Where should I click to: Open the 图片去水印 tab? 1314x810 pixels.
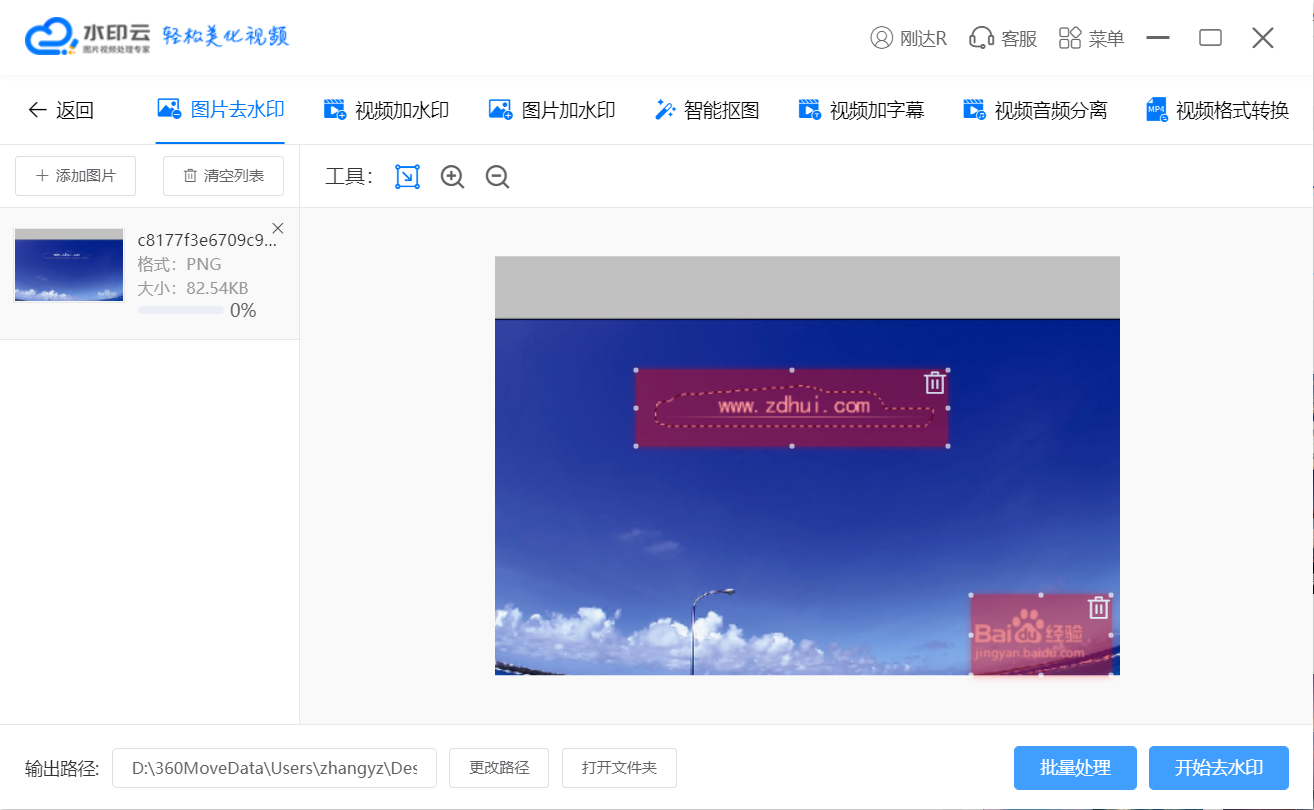[220, 110]
